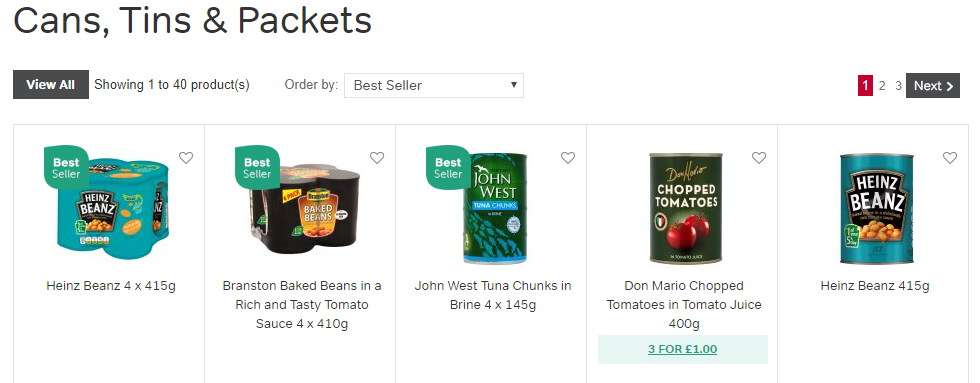
Task: Favourite the Heinz Beanz 4 x 415g heart
Action: point(186,158)
